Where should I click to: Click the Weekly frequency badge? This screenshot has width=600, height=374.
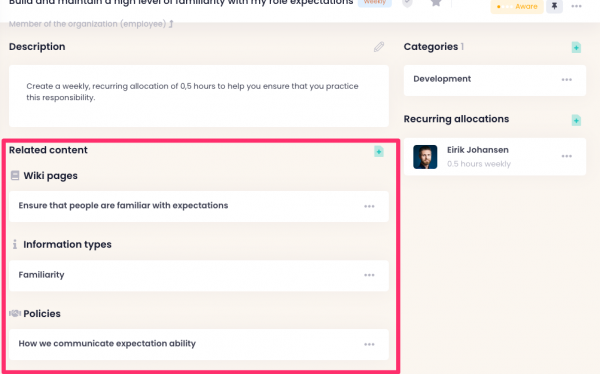pyautogui.click(x=375, y=2)
